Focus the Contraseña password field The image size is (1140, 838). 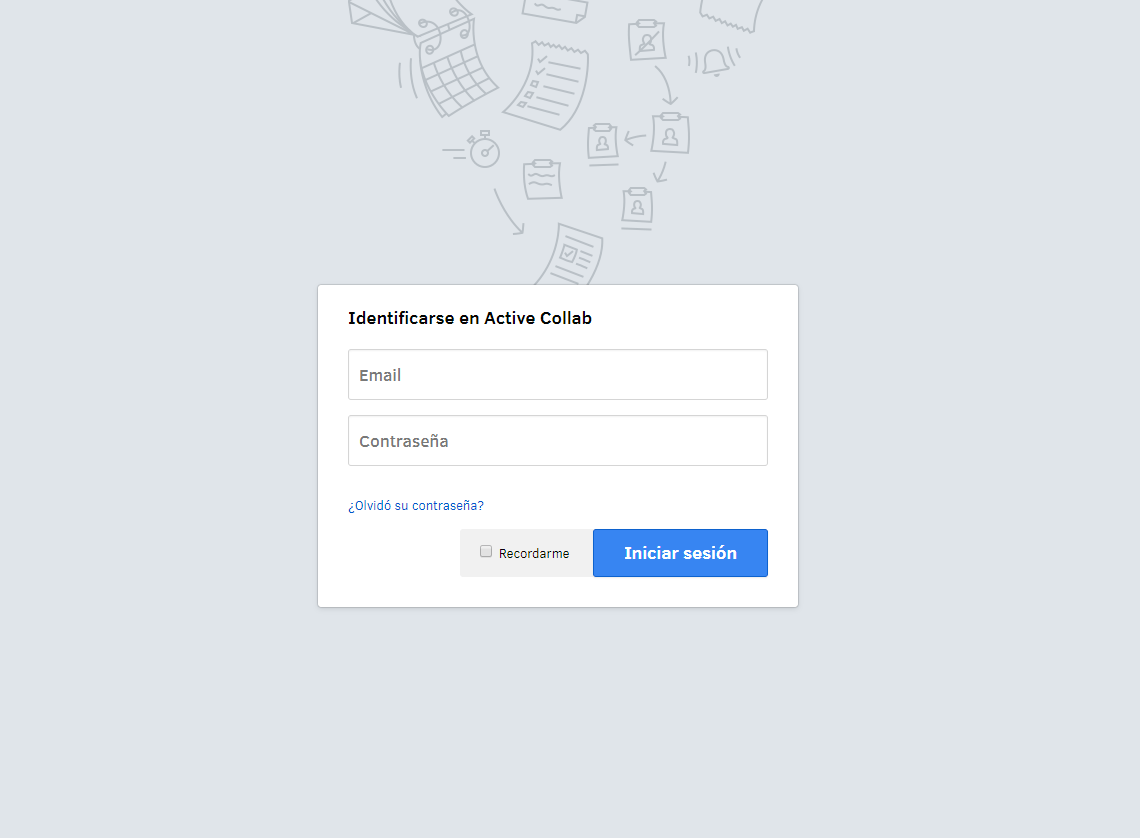558,440
